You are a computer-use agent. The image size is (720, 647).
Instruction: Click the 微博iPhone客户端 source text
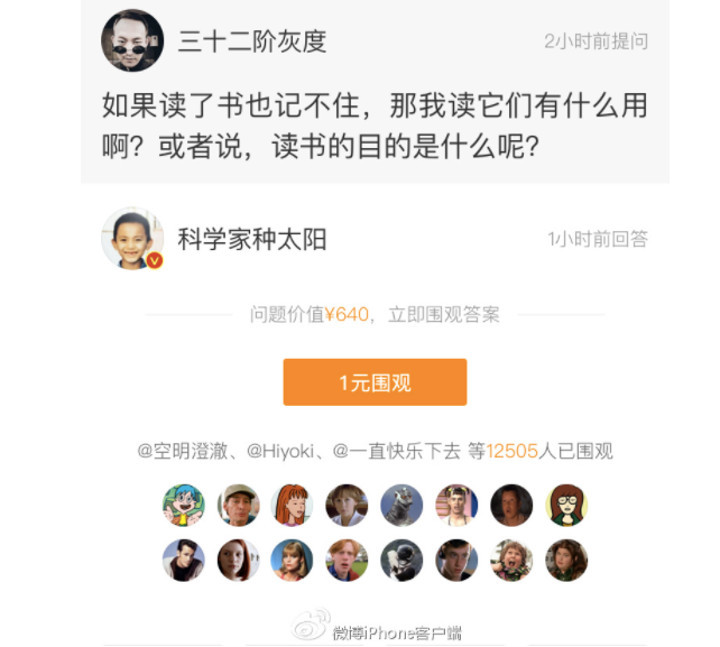(x=397, y=633)
